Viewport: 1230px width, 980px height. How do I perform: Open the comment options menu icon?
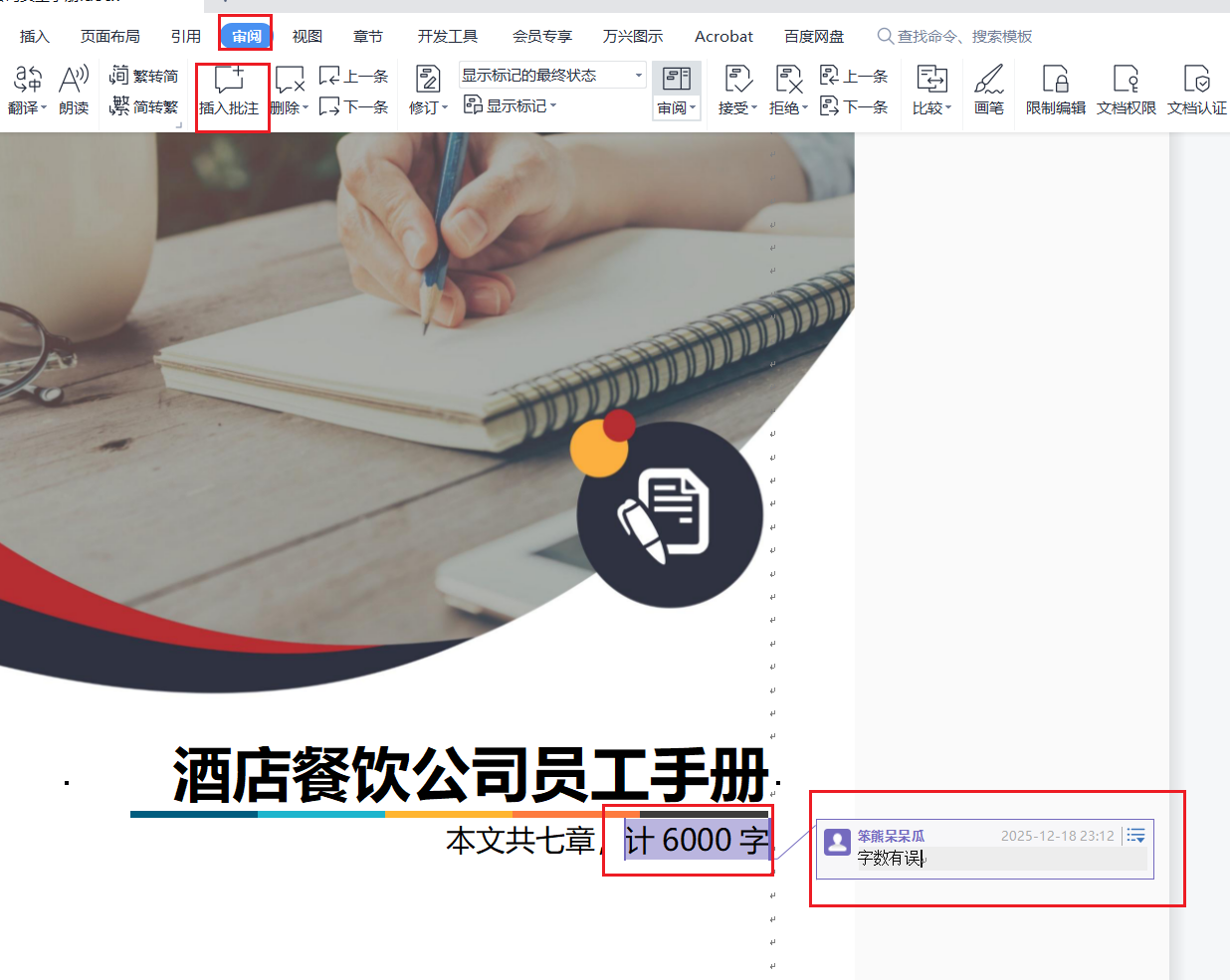(1135, 836)
